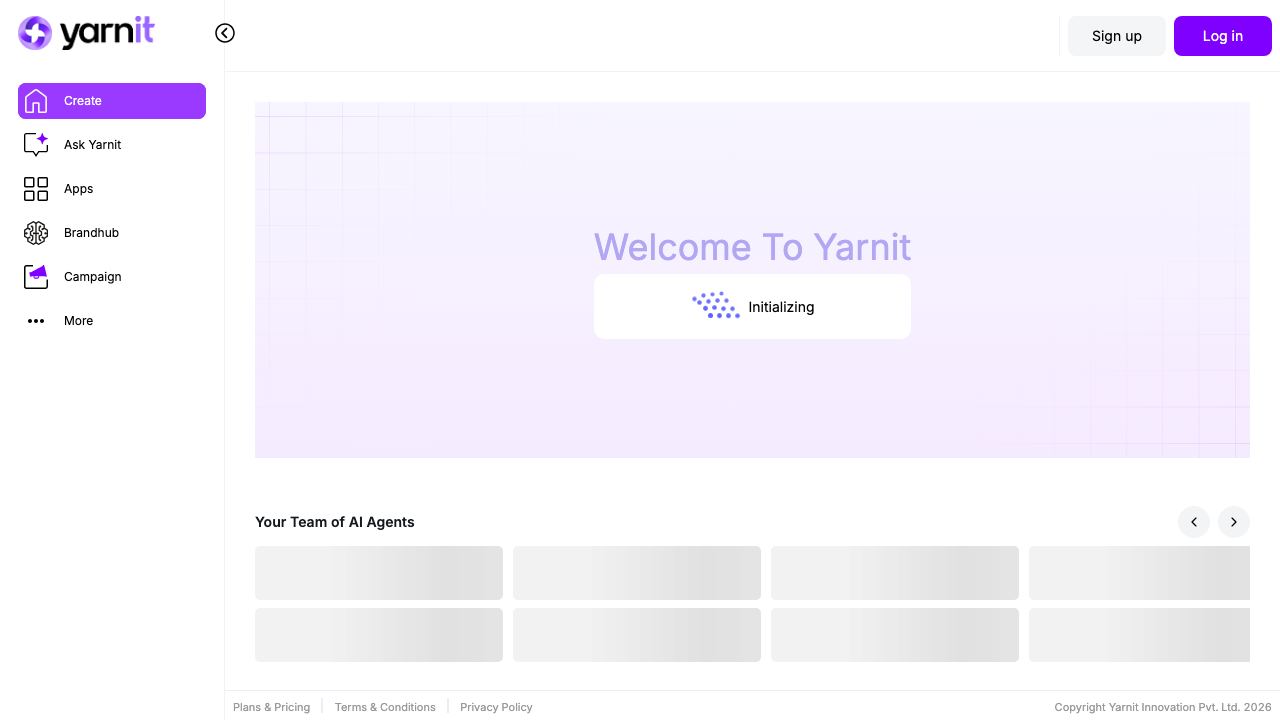Show previous AI agents with left chevron

1194,522
